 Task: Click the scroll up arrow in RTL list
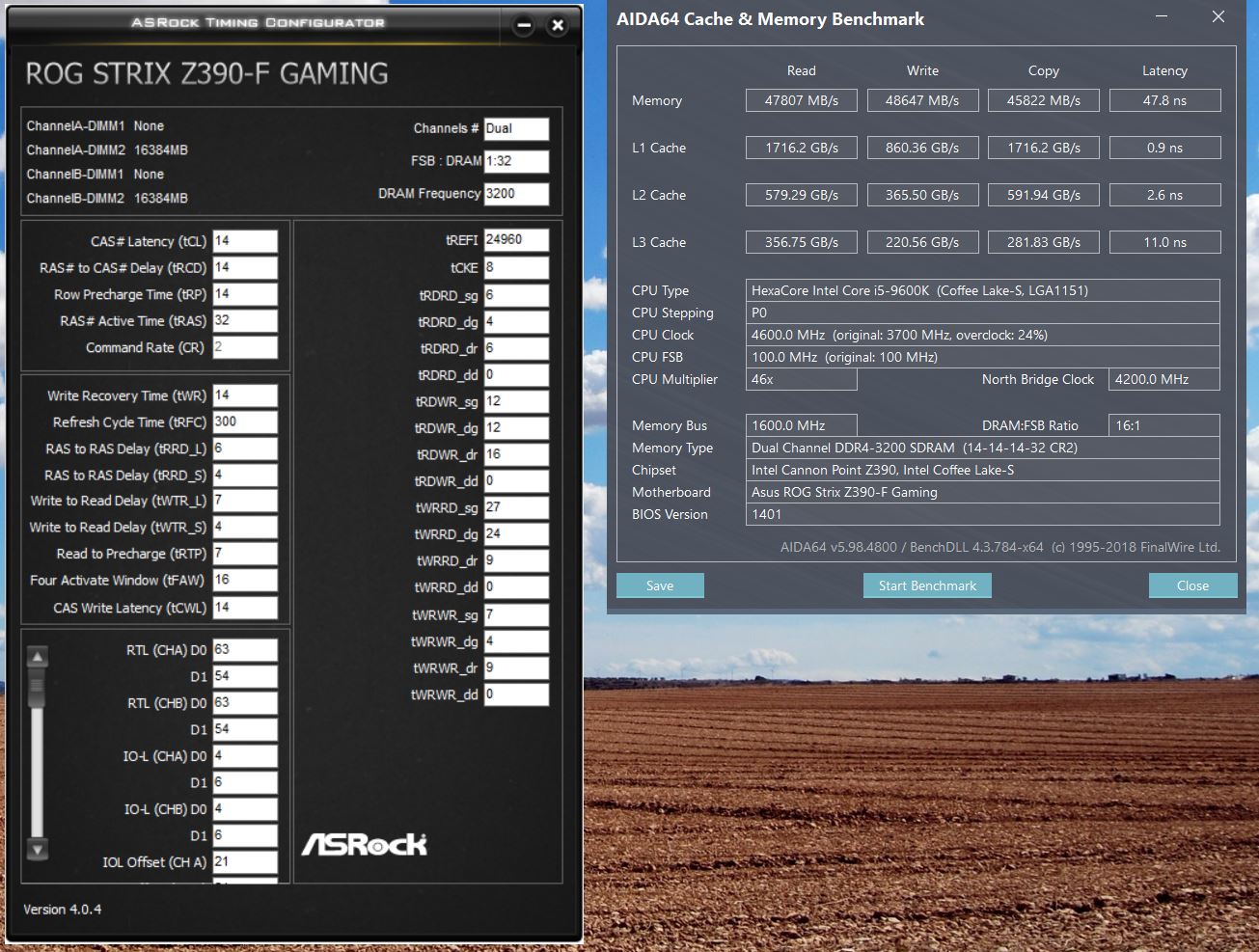tap(38, 657)
